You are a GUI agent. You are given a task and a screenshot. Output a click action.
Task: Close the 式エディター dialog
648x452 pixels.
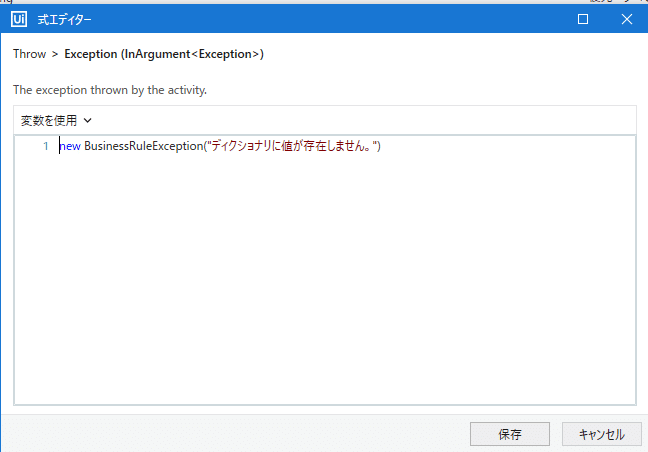(x=627, y=19)
